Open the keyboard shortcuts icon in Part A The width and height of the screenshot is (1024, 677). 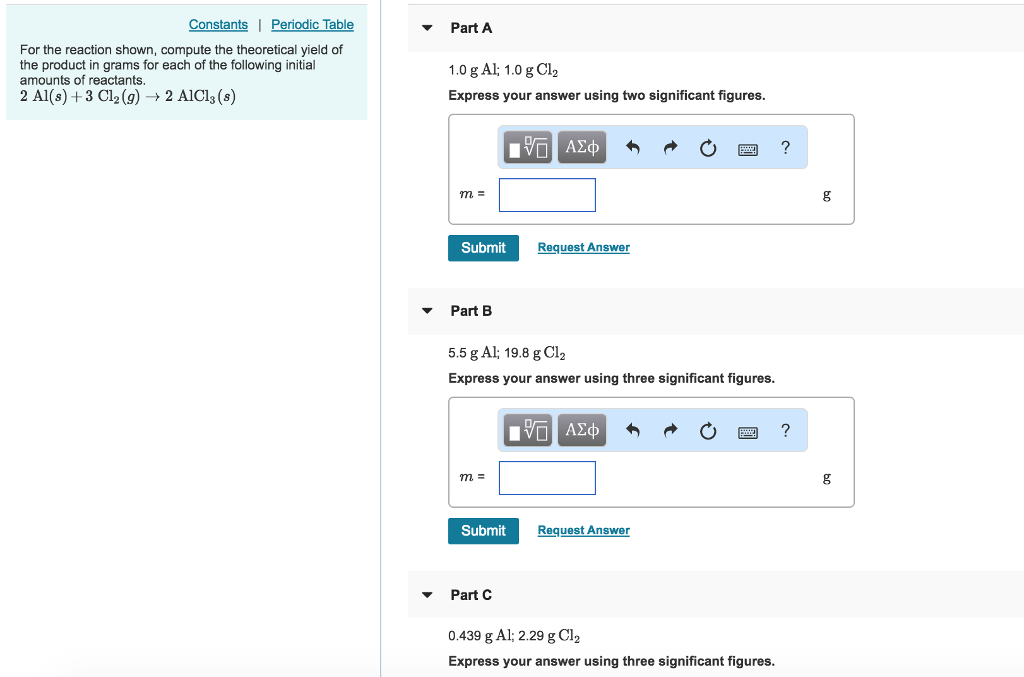748,147
